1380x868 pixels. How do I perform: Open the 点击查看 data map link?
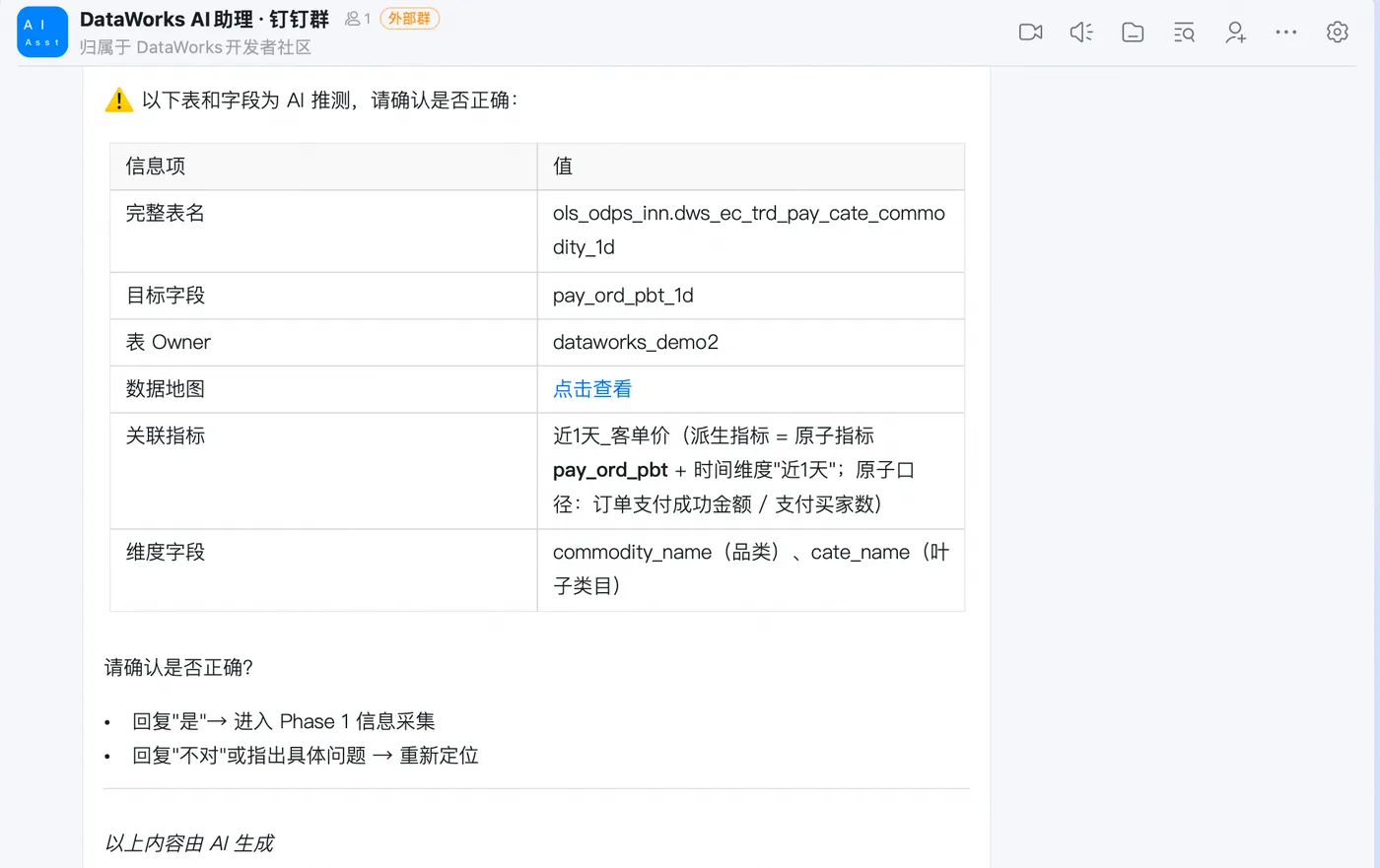[592, 389]
